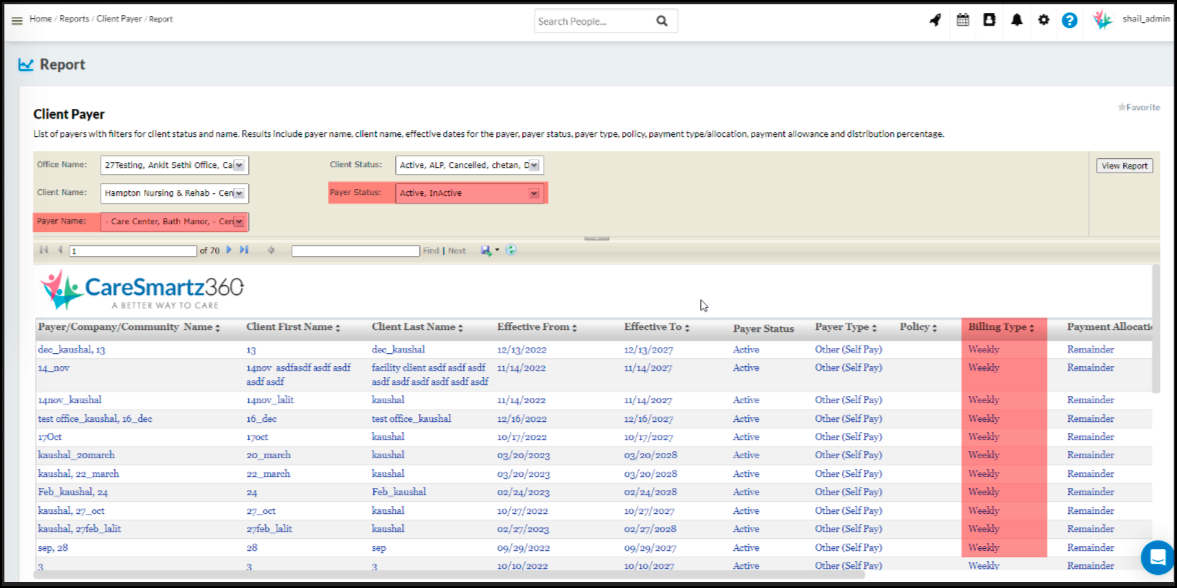Refresh the report with refresh icon

coord(511,250)
